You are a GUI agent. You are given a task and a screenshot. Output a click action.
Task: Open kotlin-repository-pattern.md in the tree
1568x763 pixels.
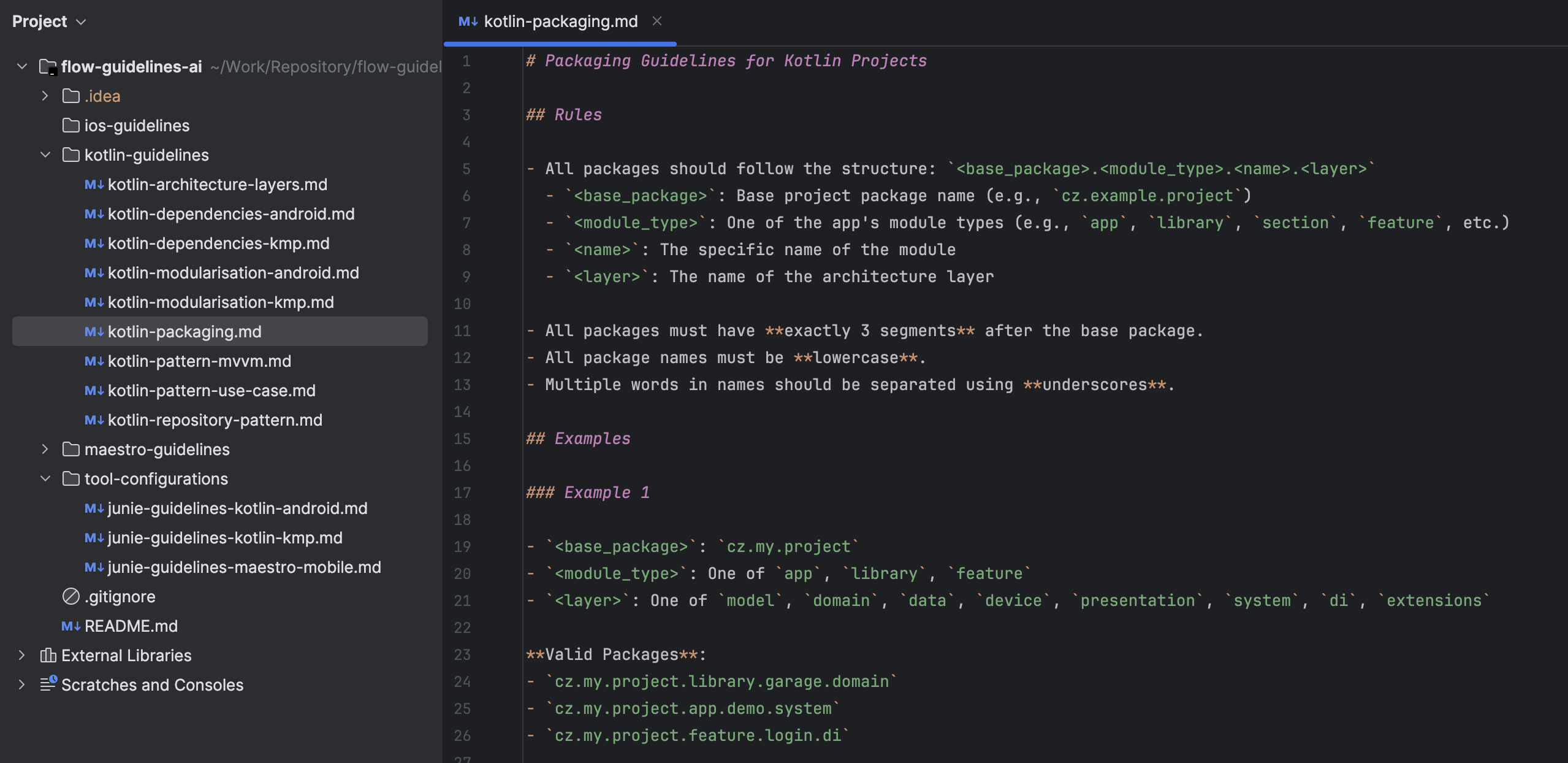(x=215, y=420)
